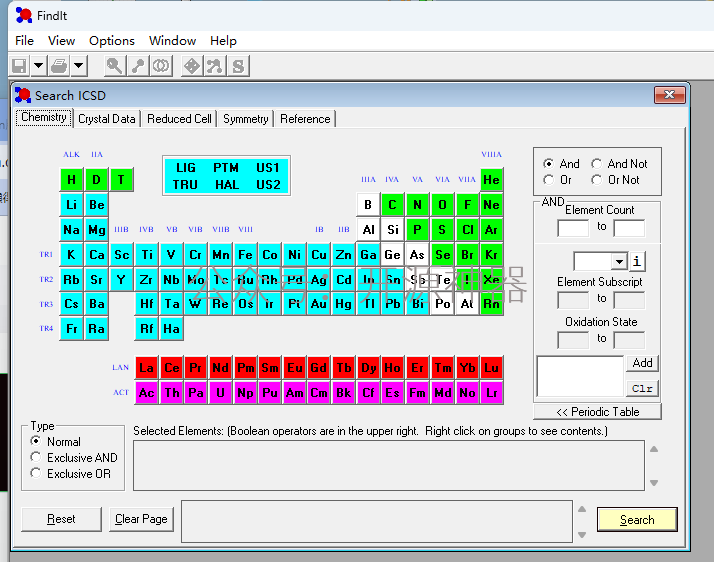Click the element info 'i' button

(637, 261)
